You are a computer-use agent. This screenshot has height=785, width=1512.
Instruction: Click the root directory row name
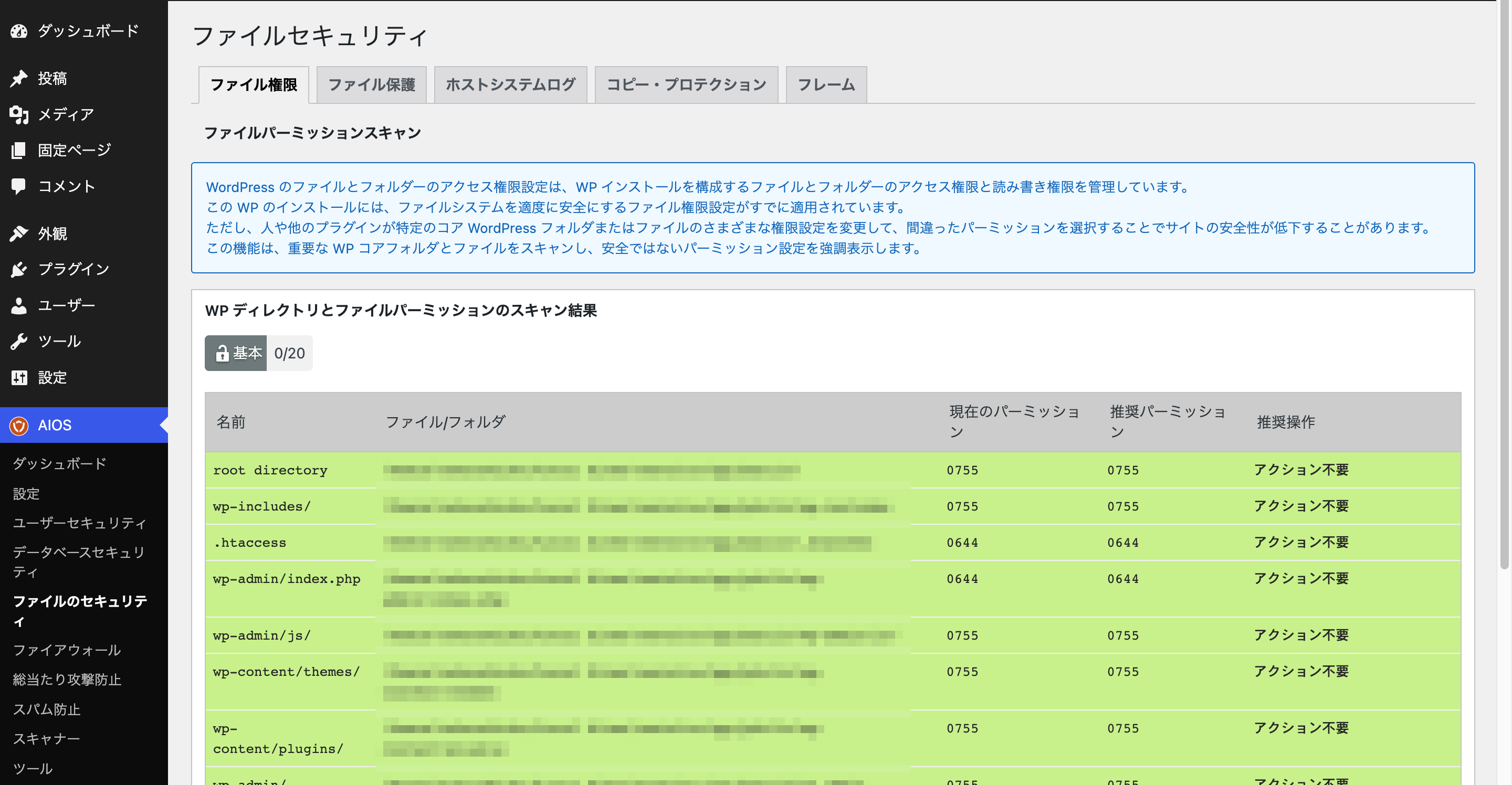click(x=270, y=470)
